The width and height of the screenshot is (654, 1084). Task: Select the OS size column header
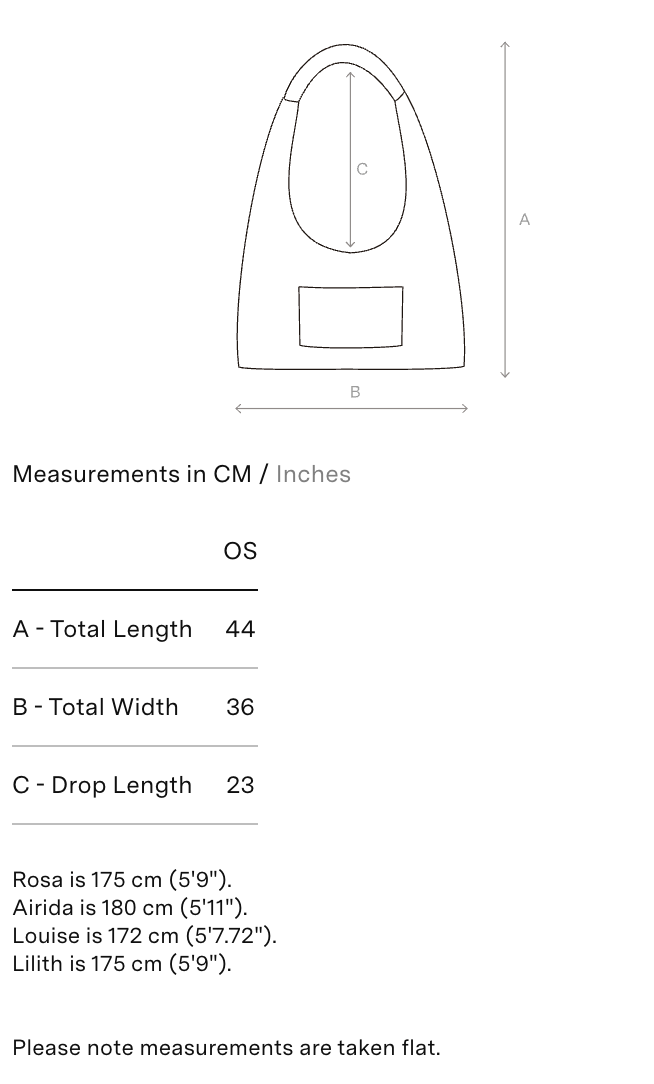tap(241, 551)
